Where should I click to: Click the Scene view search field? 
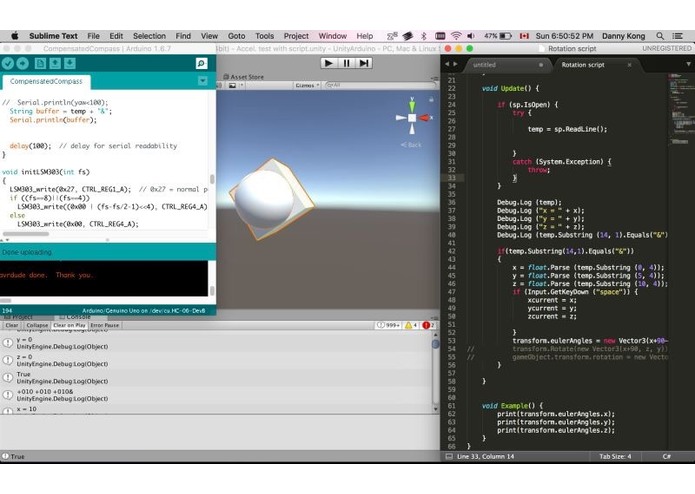coord(380,85)
